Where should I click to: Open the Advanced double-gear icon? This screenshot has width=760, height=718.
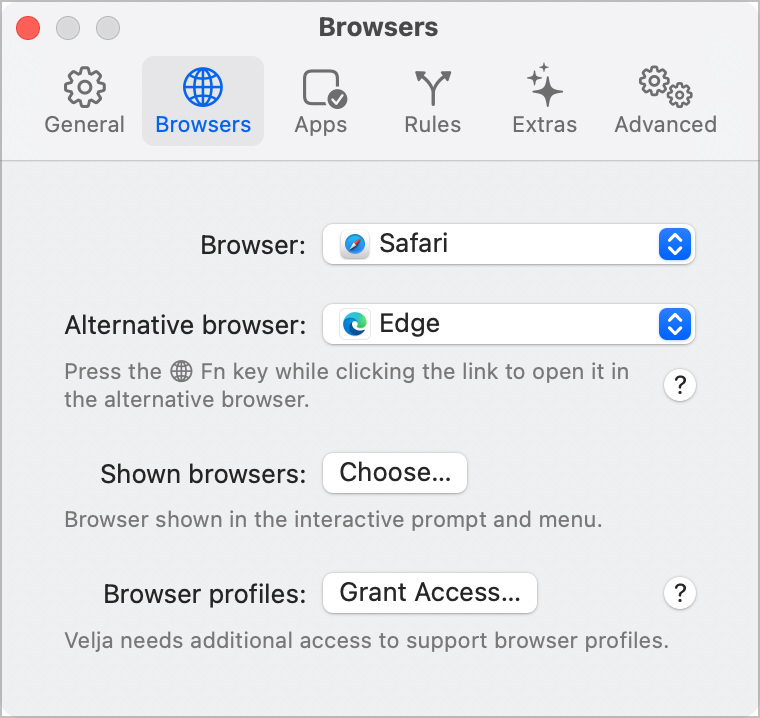tap(665, 86)
